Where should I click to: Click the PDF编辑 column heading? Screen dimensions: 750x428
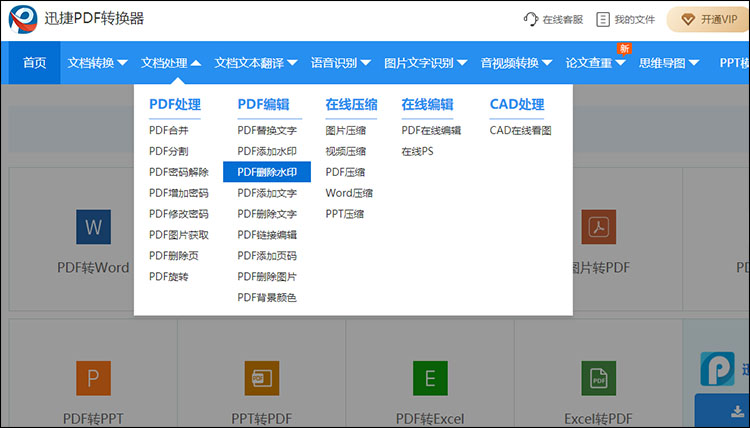point(264,104)
